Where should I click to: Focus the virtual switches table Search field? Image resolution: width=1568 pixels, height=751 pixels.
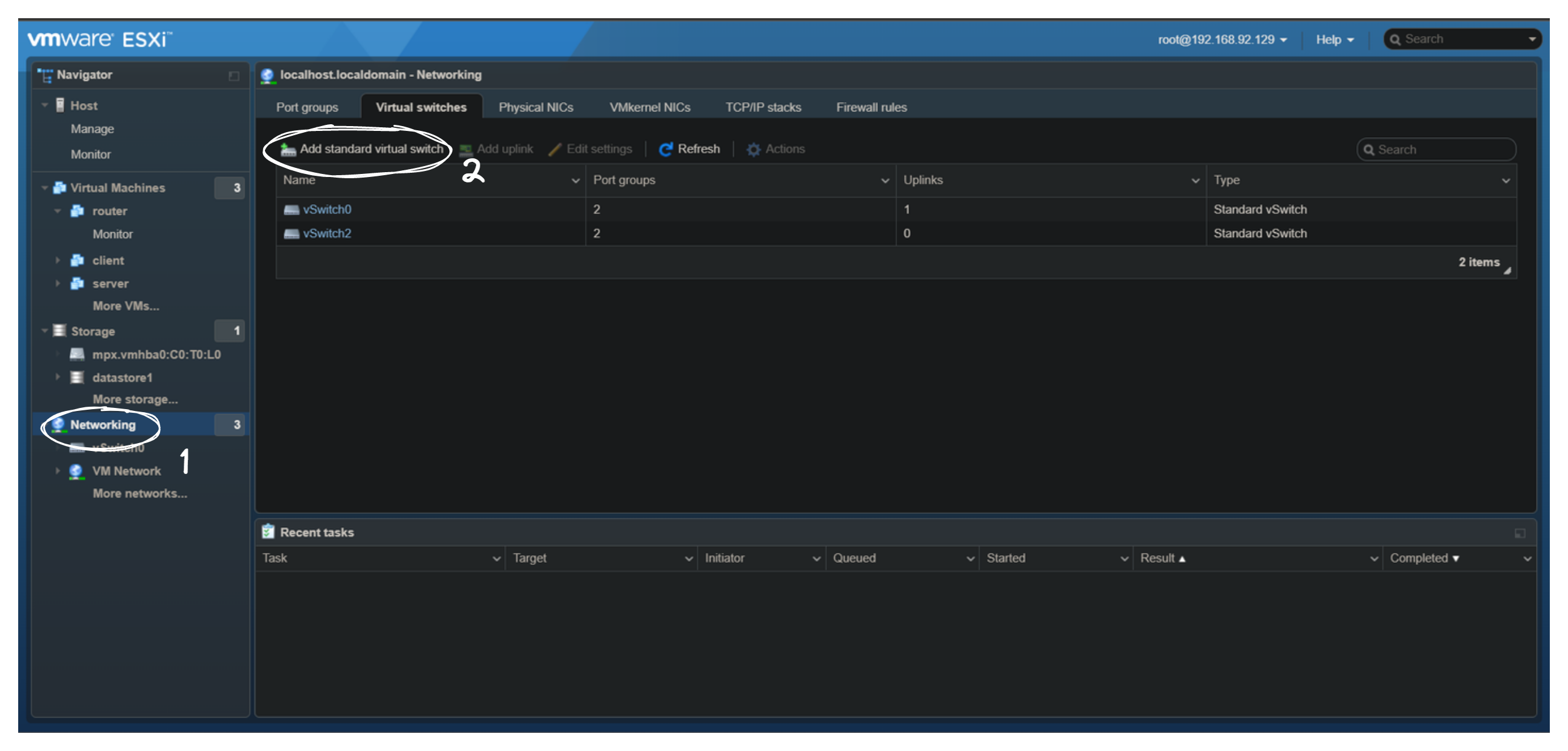[x=1436, y=150]
